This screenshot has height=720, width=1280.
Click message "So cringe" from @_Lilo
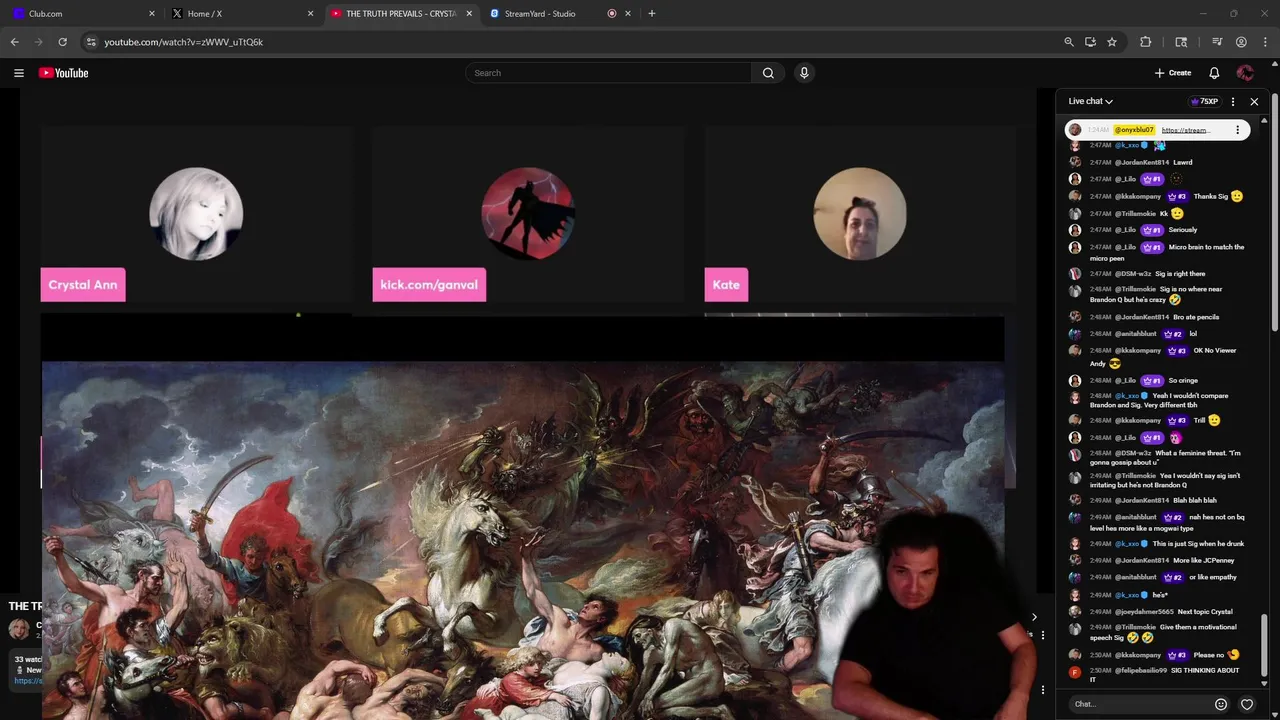1183,381
